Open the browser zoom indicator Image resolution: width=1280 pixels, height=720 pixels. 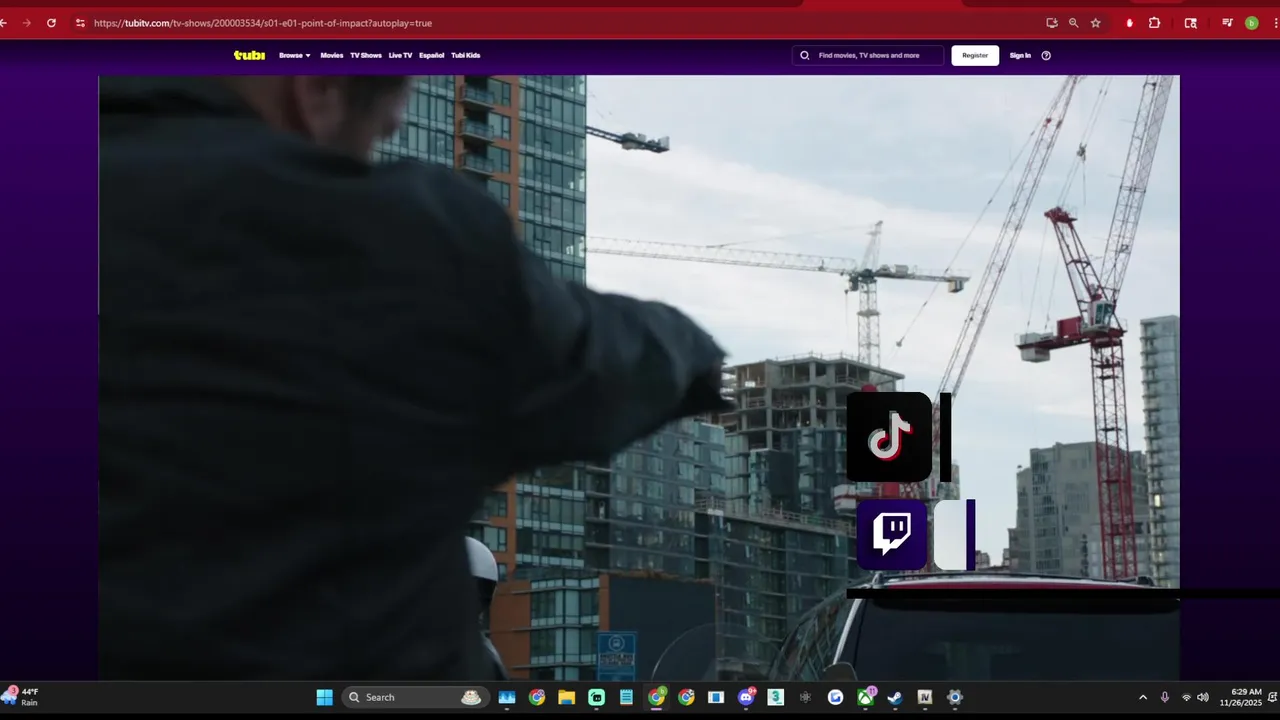pos(1073,23)
